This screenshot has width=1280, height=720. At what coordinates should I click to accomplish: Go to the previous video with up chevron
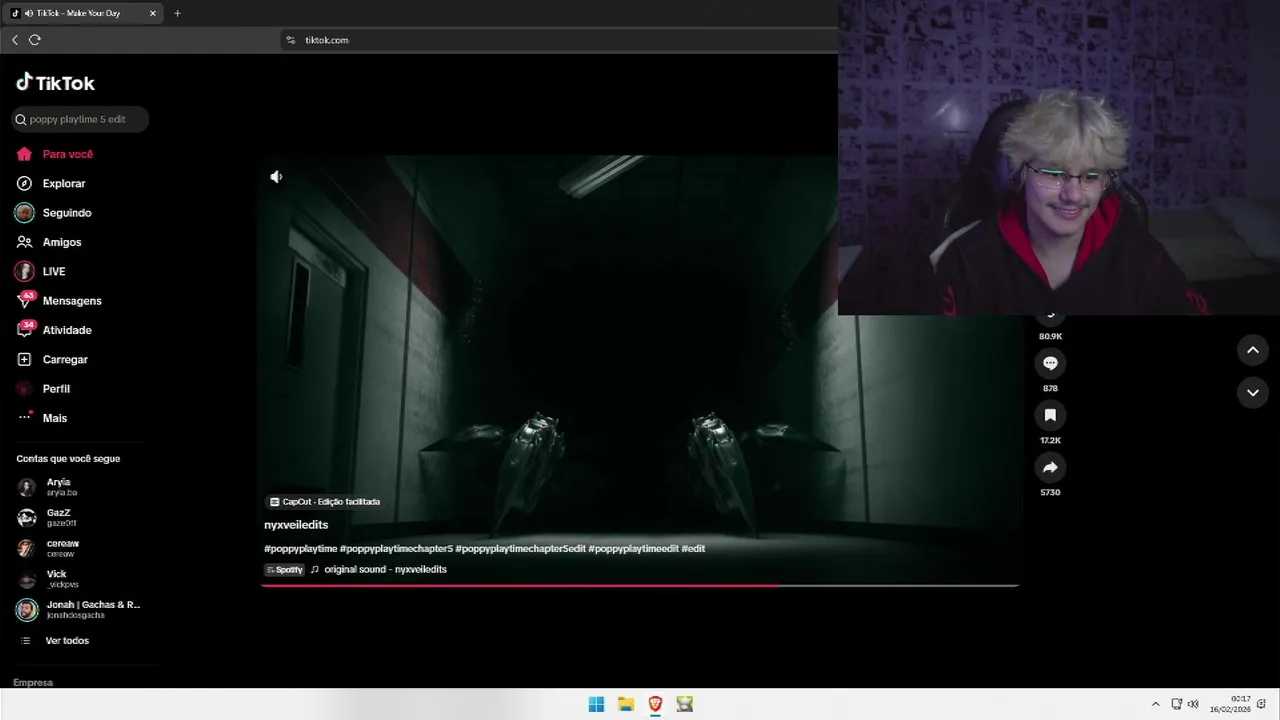coord(1253,350)
